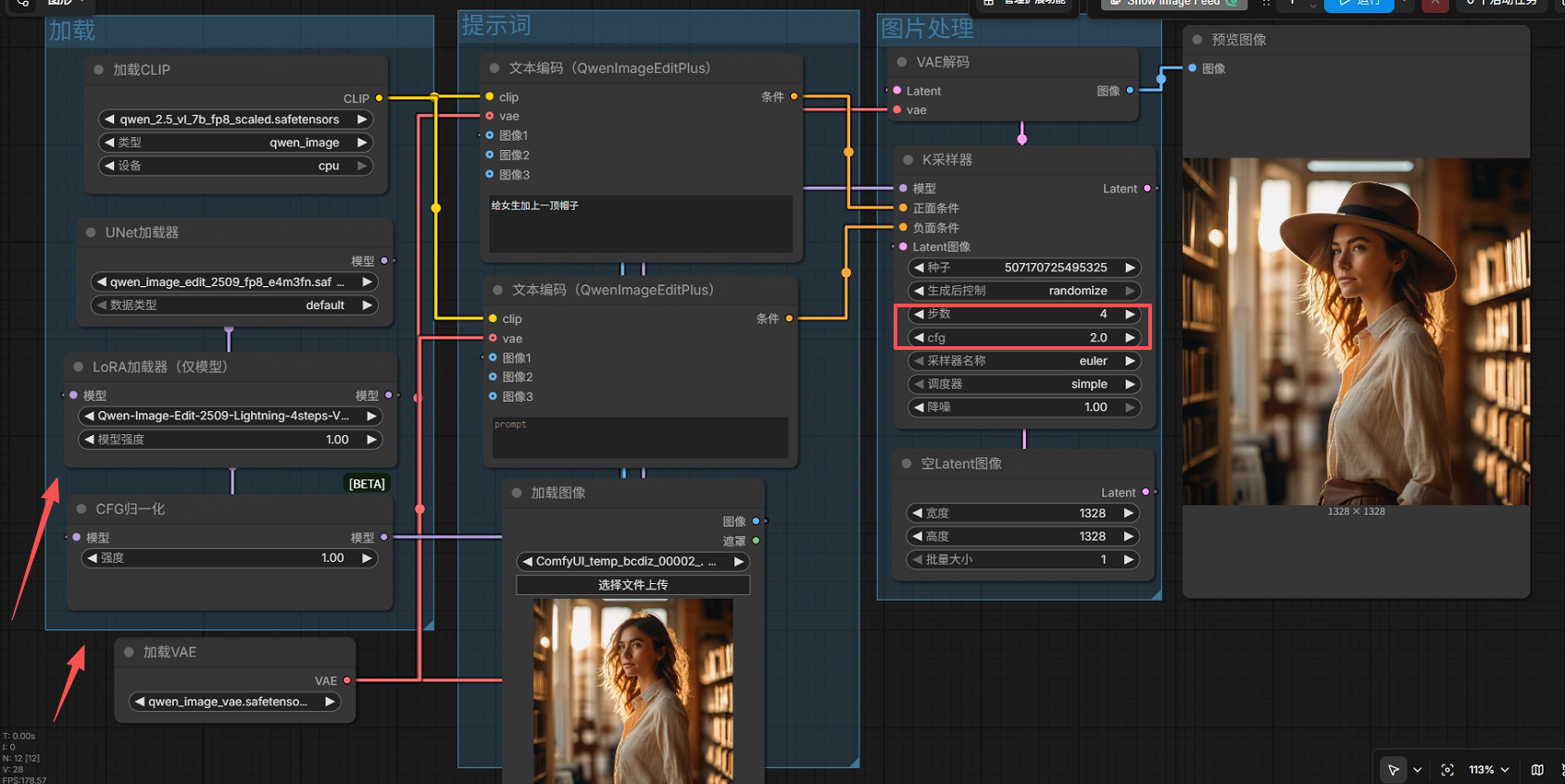Collapse the 加载CLIP node via its title dot
The image size is (1565, 784).
pyautogui.click(x=98, y=69)
